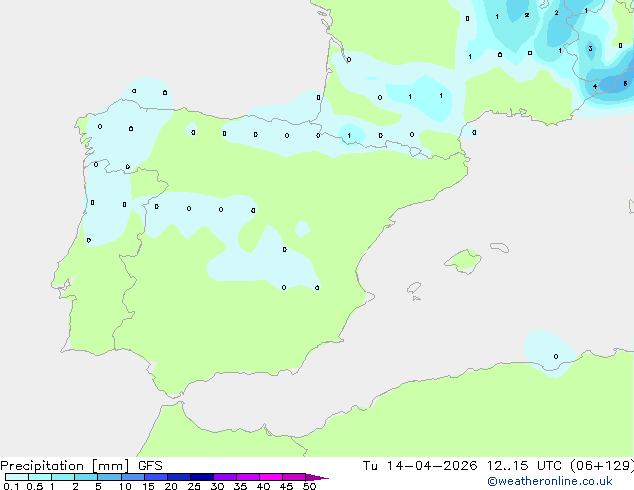Click the 2 to 5 mm legend color
This screenshot has height=490, width=634.
(x=86, y=477)
